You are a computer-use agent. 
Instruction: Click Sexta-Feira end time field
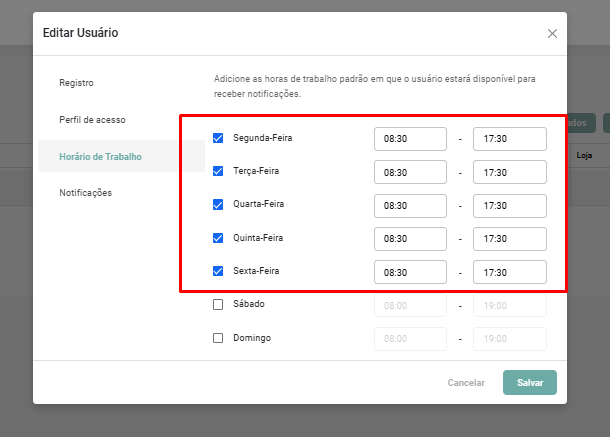coord(509,272)
